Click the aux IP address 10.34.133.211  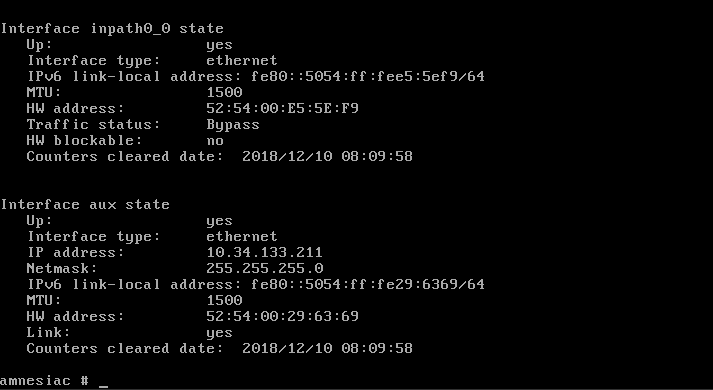[264, 252]
